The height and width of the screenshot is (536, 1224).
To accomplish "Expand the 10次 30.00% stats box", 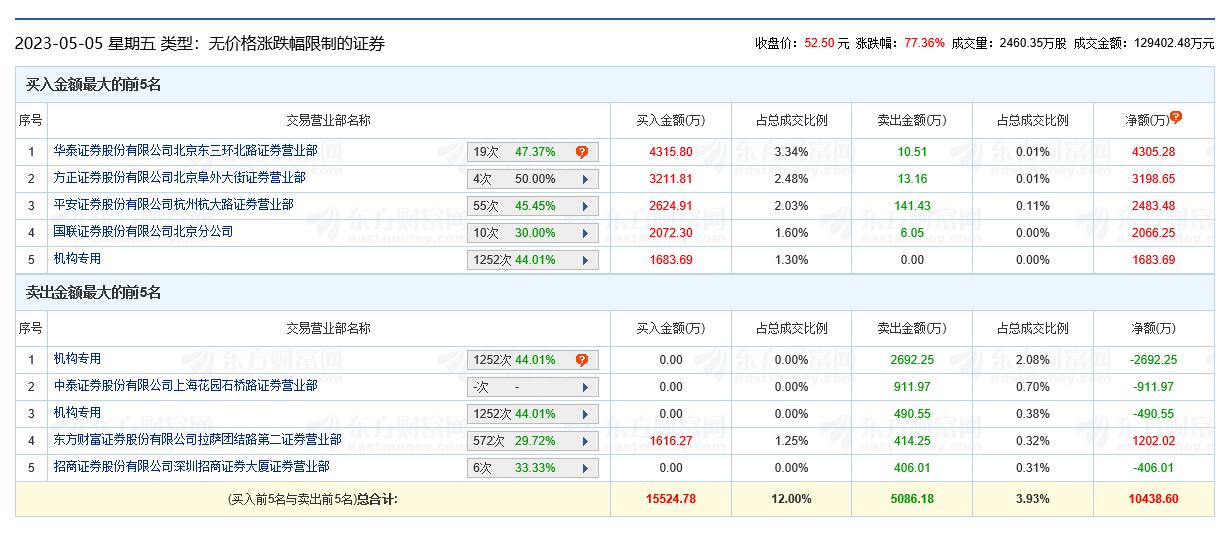I will click(x=583, y=233).
